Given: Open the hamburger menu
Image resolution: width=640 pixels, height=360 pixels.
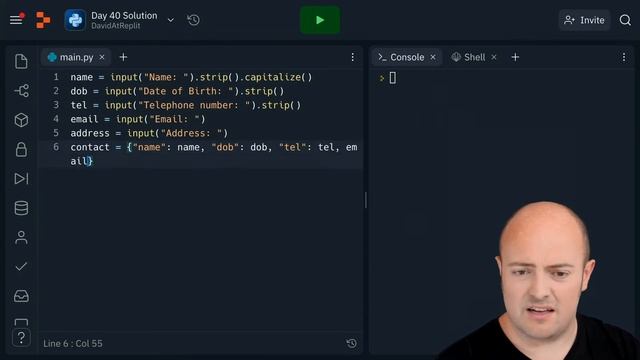Looking at the screenshot, I should [16, 19].
